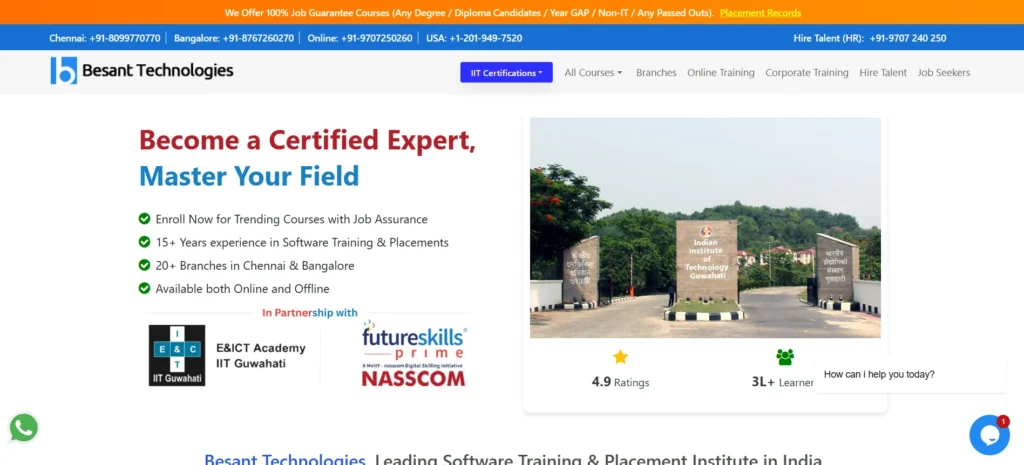Go to Online Training page

coord(720,72)
